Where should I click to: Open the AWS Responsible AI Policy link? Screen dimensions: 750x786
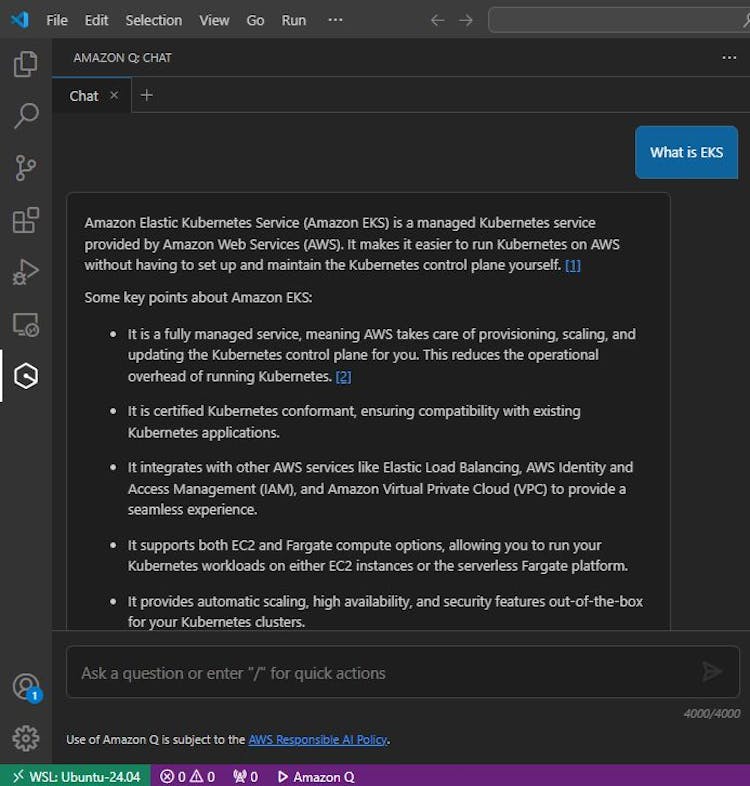pyautogui.click(x=317, y=740)
